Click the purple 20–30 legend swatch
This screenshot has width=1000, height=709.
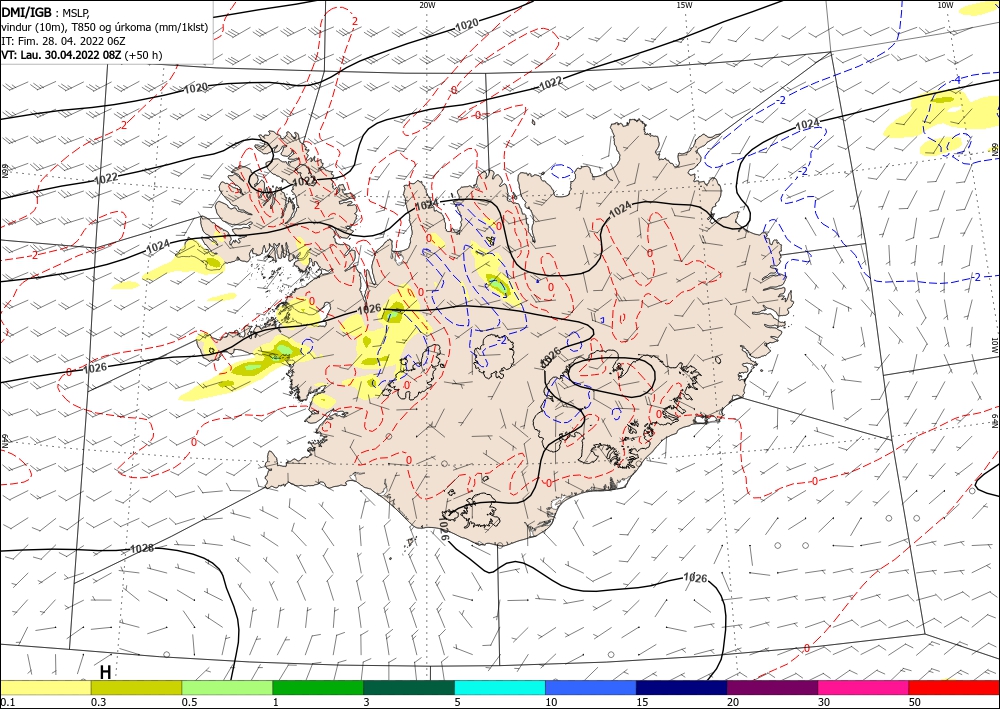click(772, 687)
